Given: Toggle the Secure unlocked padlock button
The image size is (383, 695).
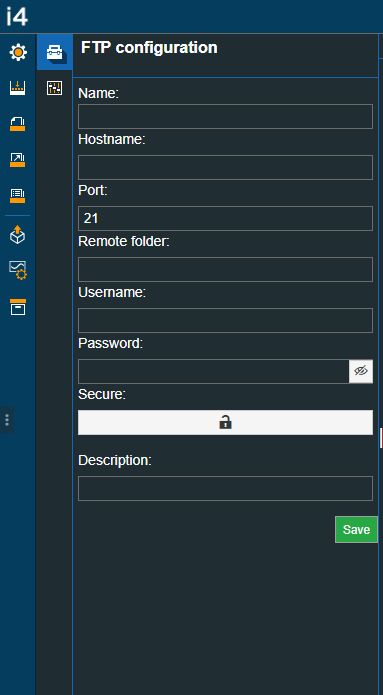Looking at the screenshot, I should (225, 422).
